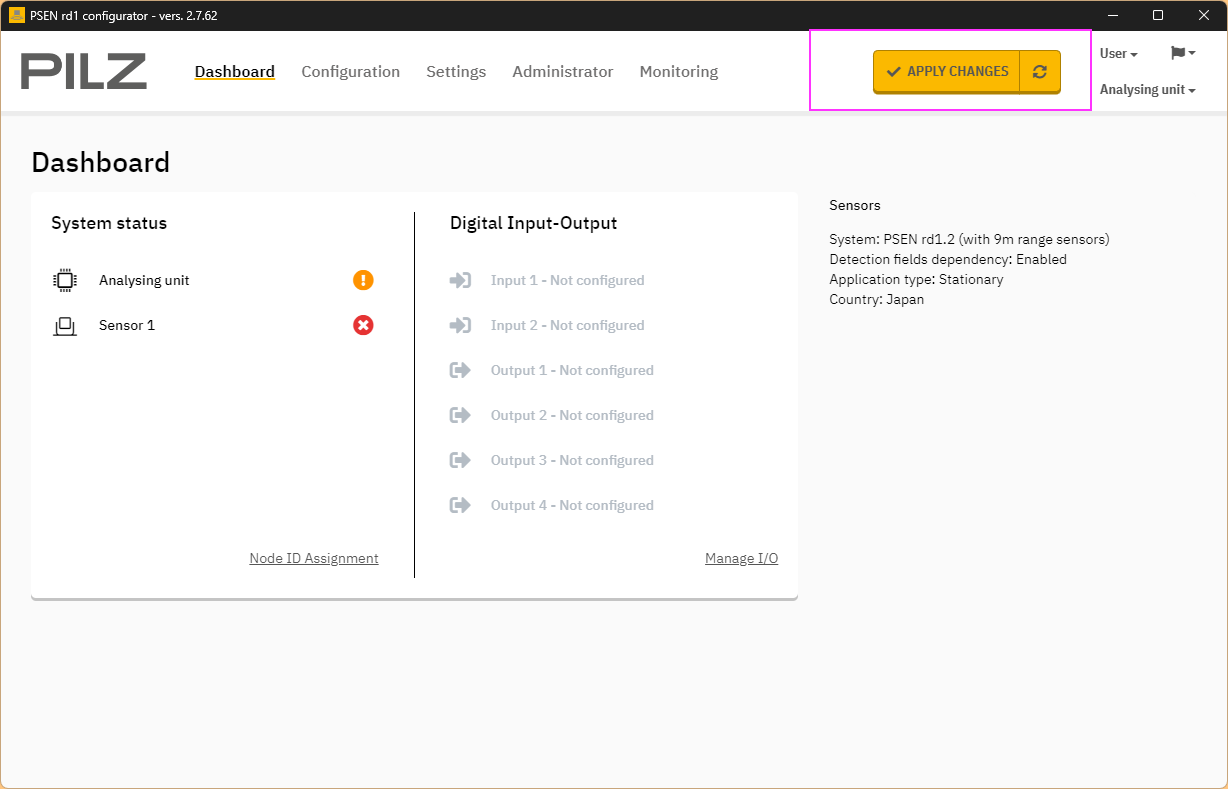Image resolution: width=1228 pixels, height=789 pixels.
Task: Click the 'System: PSEN rd1.2' text line
Action: 969,239
